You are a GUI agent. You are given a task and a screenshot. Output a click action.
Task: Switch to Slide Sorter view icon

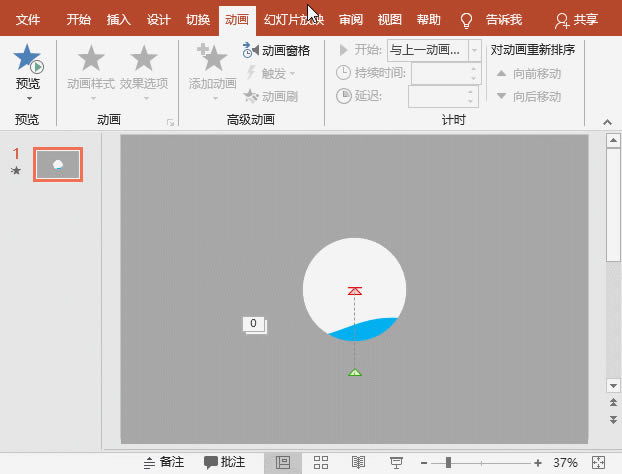point(321,462)
